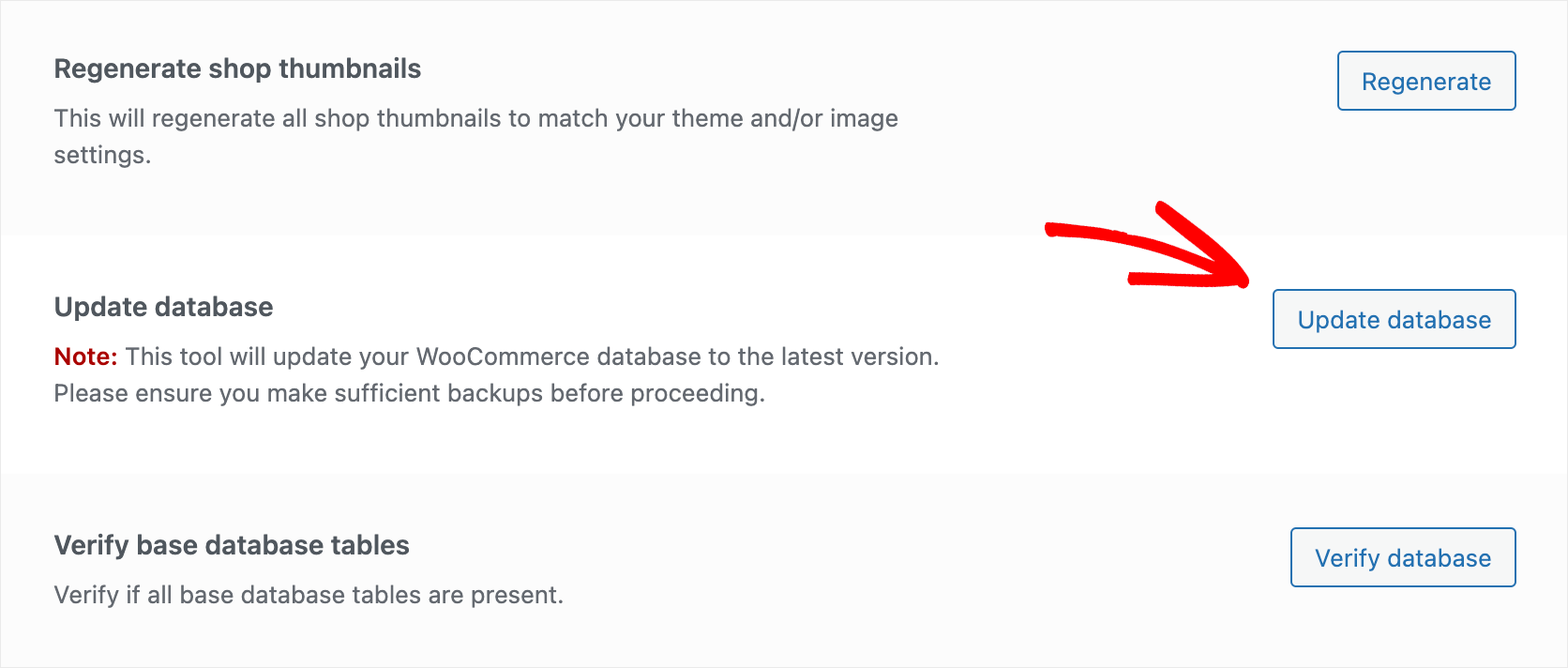Click the red 'Note:' label text
This screenshot has height=668, width=1568.
click(85, 357)
